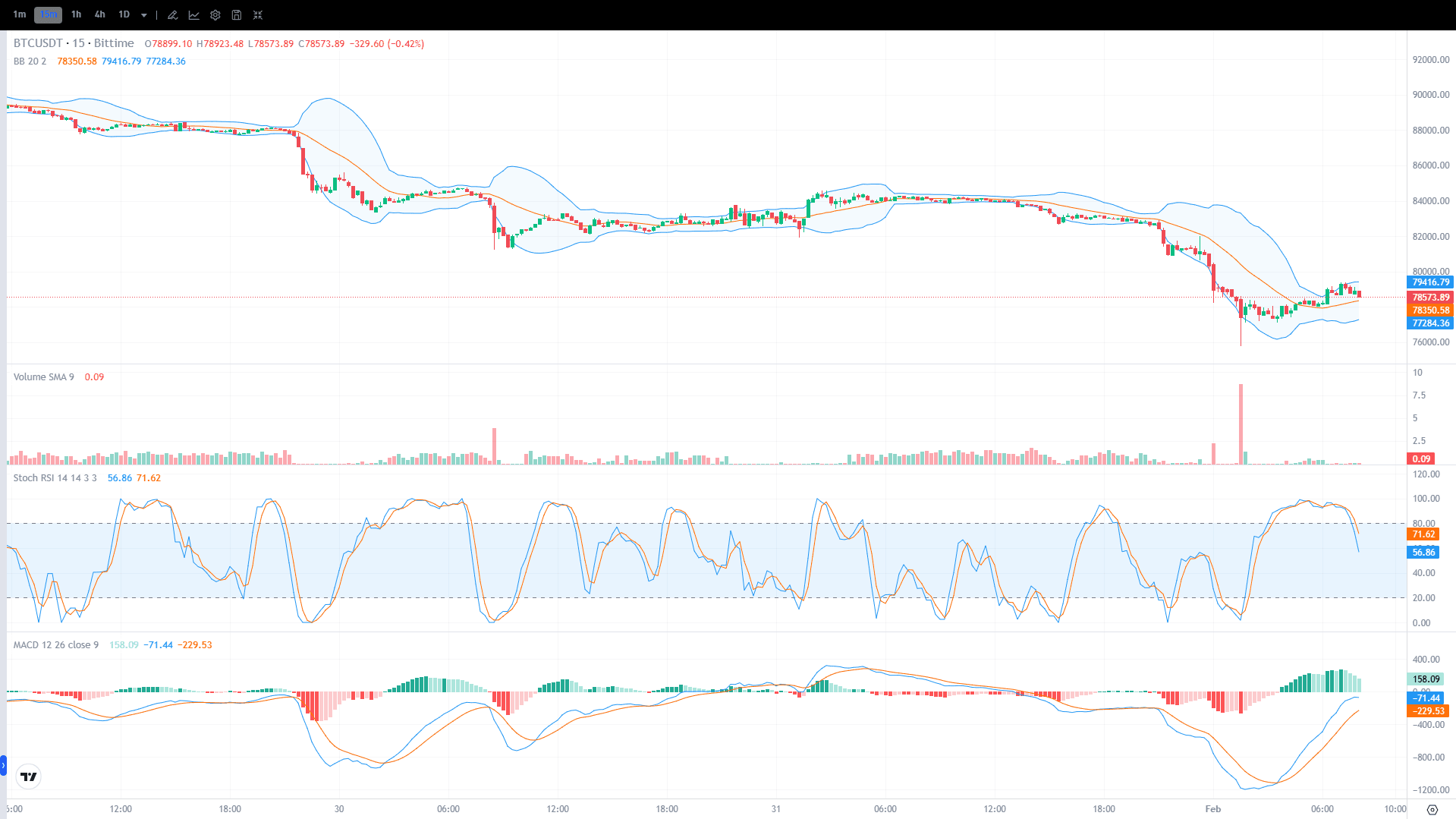Viewport: 1456px width, 819px height.
Task: Click the TradingView logo at bottom left
Action: tap(28, 776)
